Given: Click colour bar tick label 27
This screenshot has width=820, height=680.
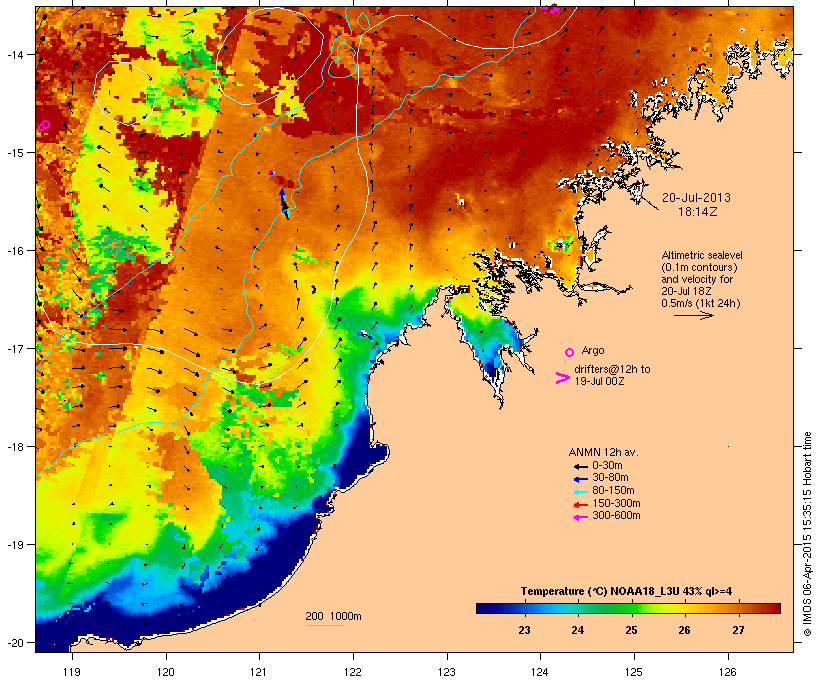Looking at the screenshot, I should [x=738, y=630].
